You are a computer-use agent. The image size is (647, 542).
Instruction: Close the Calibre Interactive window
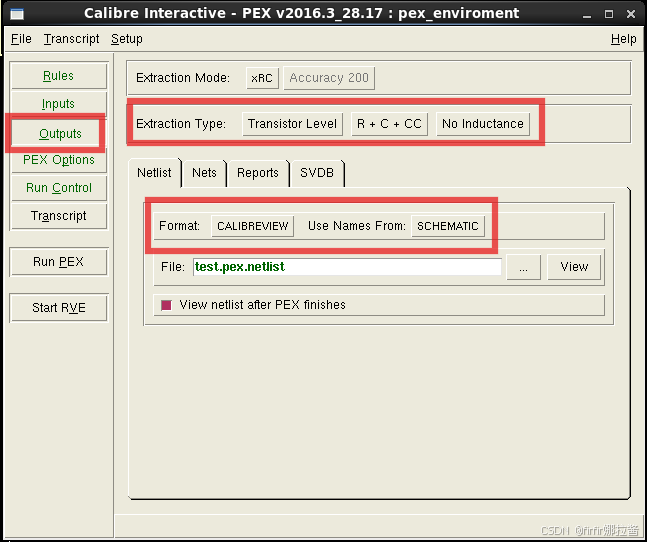click(630, 14)
